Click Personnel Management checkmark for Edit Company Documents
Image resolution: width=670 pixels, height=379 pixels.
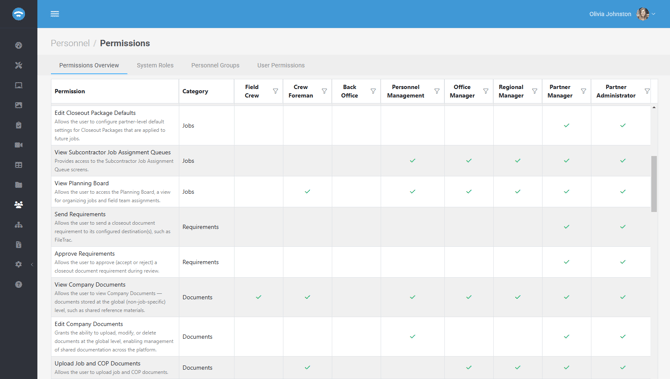pos(412,336)
